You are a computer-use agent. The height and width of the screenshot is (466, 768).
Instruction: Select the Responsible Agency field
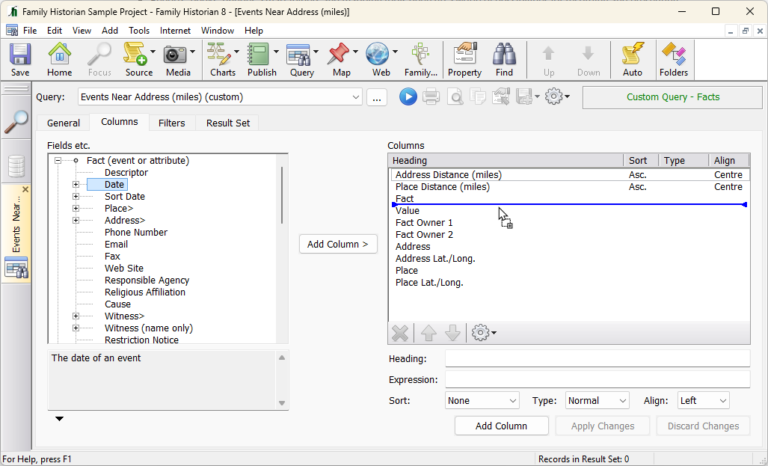point(146,280)
